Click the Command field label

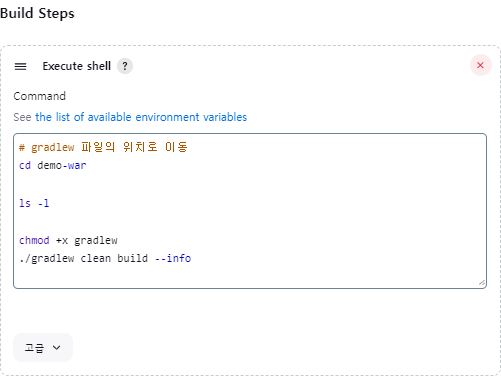[x=40, y=96]
